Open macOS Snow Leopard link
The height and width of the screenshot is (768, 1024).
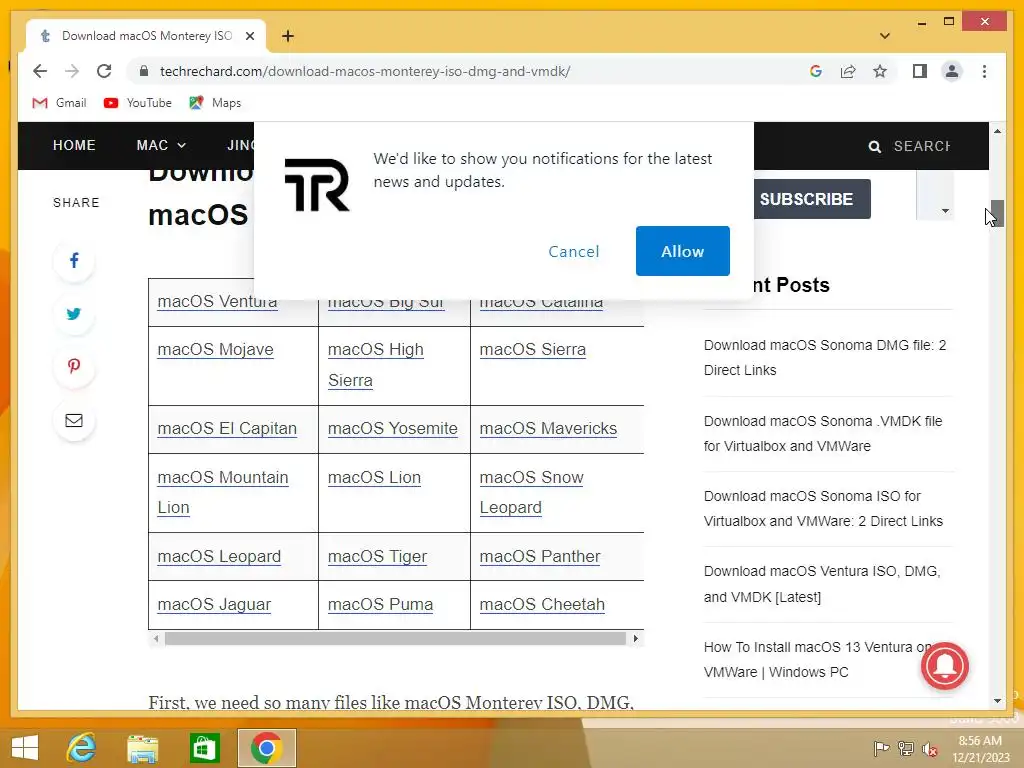[531, 492]
